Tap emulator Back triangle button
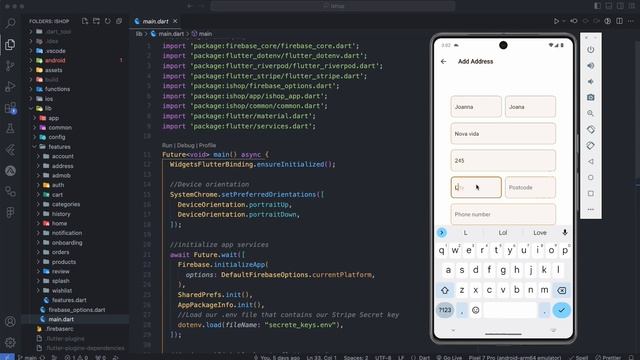This screenshot has height=360, width=640. [x=591, y=161]
